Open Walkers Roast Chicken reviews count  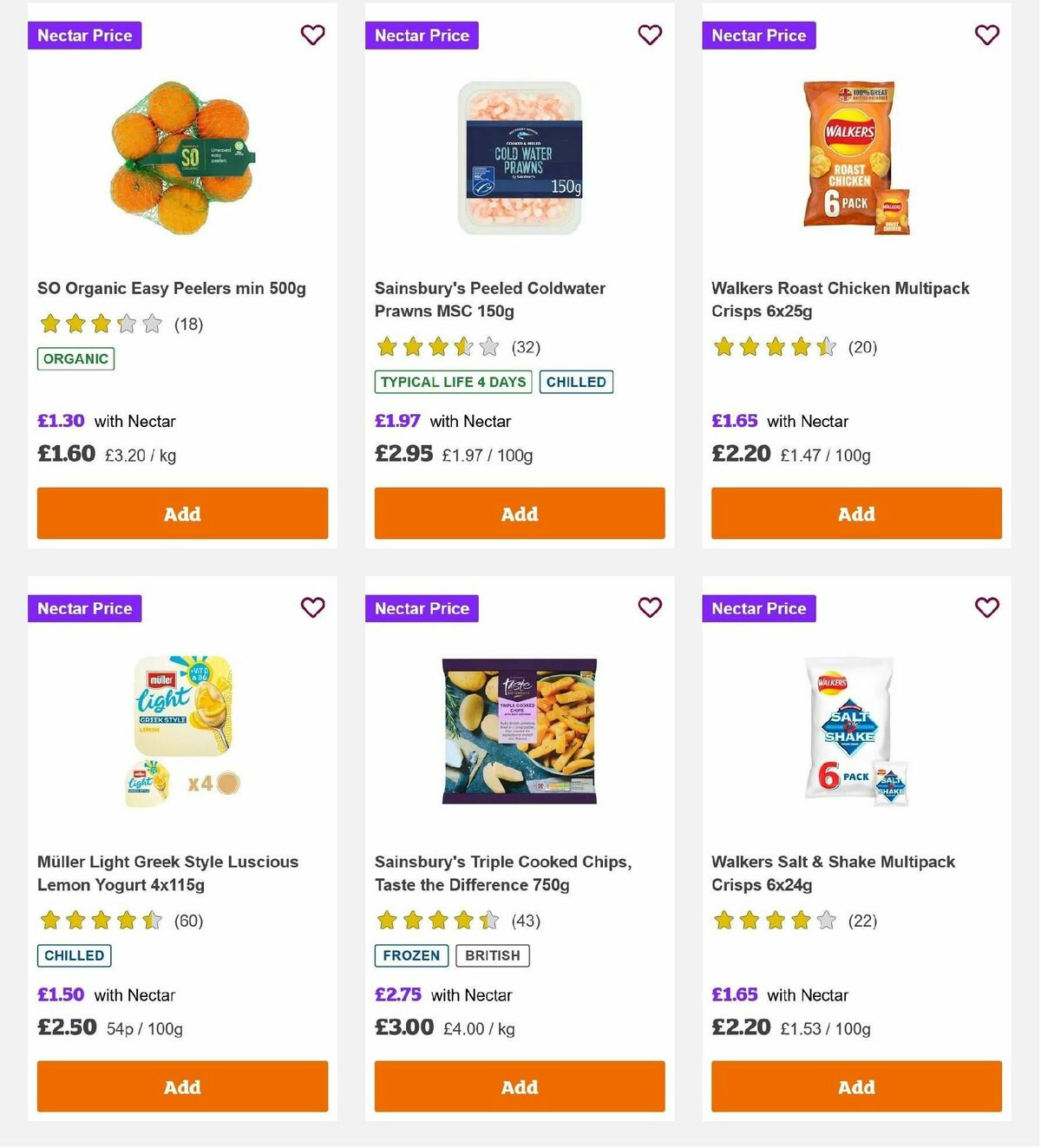click(x=862, y=347)
